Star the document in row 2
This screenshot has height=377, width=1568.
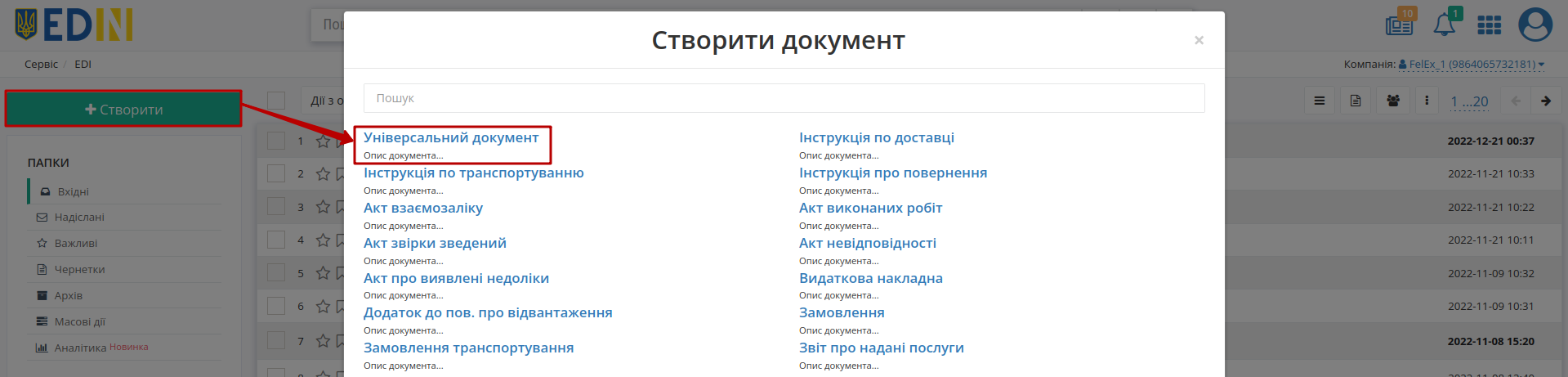323,173
